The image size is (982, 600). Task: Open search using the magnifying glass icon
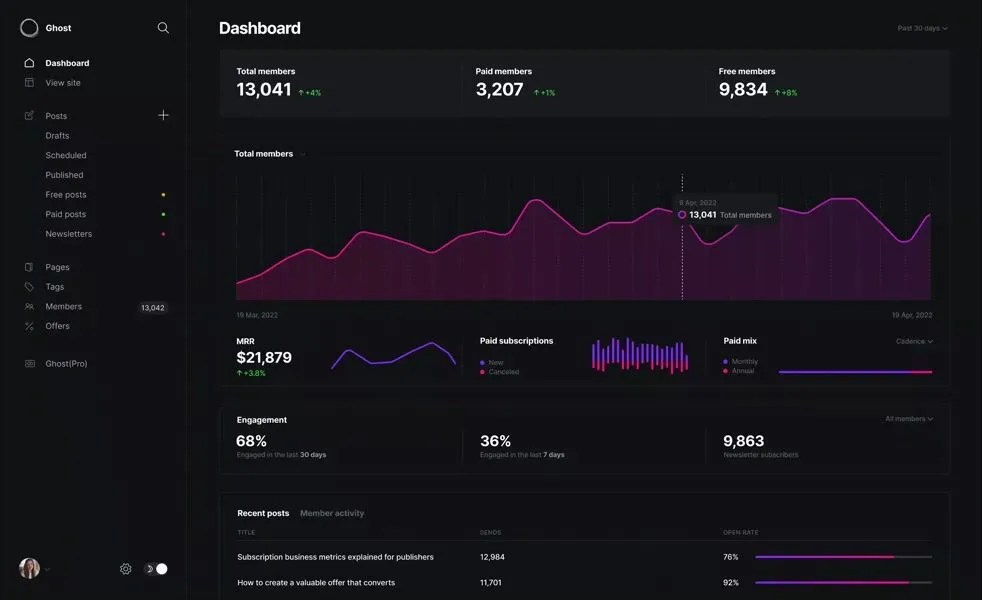click(162, 27)
